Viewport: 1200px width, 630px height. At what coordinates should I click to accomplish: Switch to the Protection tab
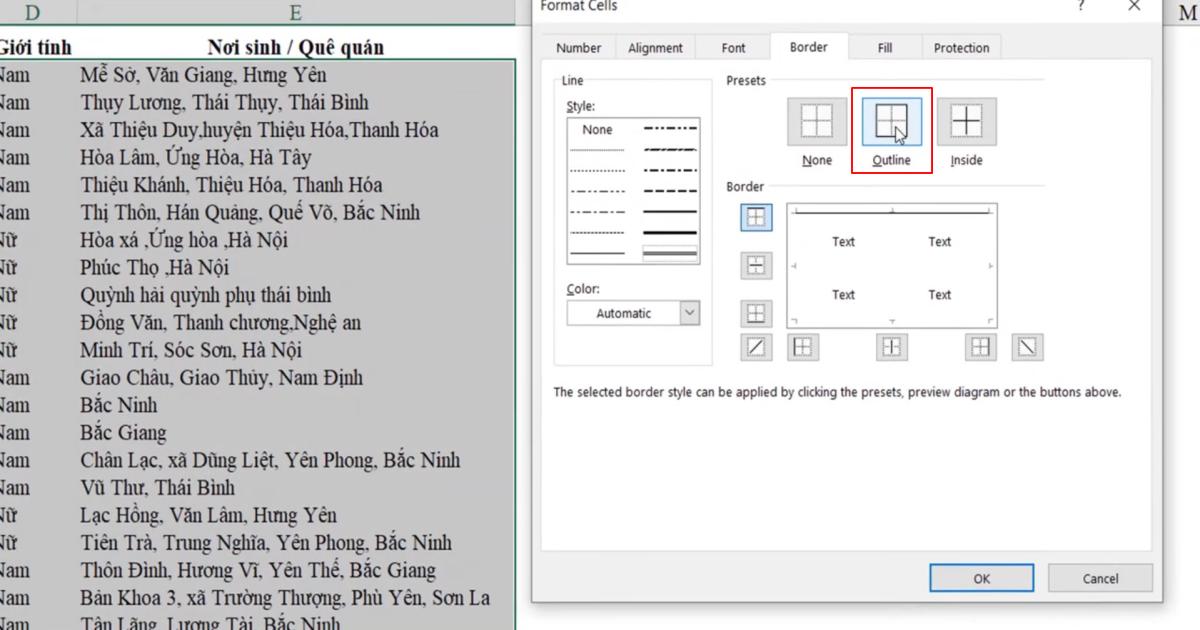point(961,47)
